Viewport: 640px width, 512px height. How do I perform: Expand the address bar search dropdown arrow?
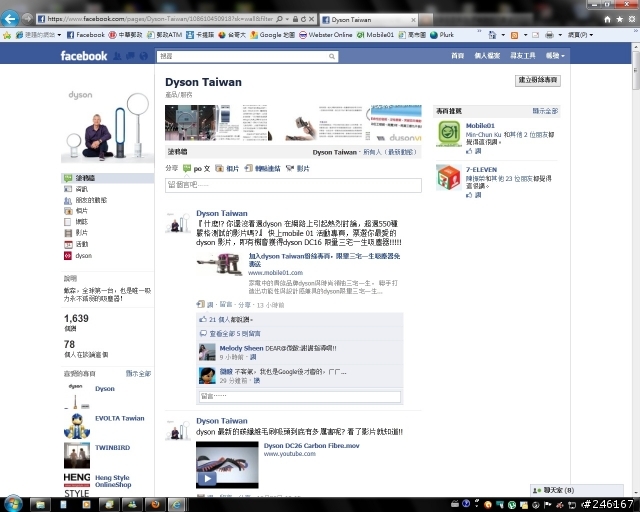(287, 19)
